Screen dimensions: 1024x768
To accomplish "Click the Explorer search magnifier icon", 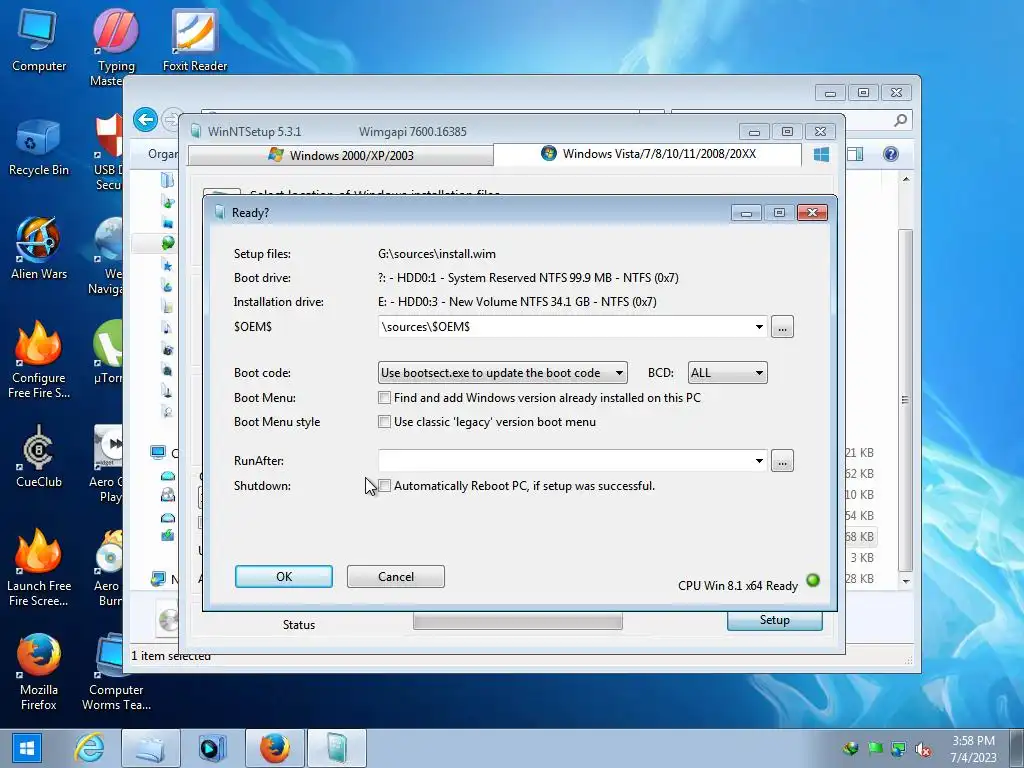I will tap(901, 120).
